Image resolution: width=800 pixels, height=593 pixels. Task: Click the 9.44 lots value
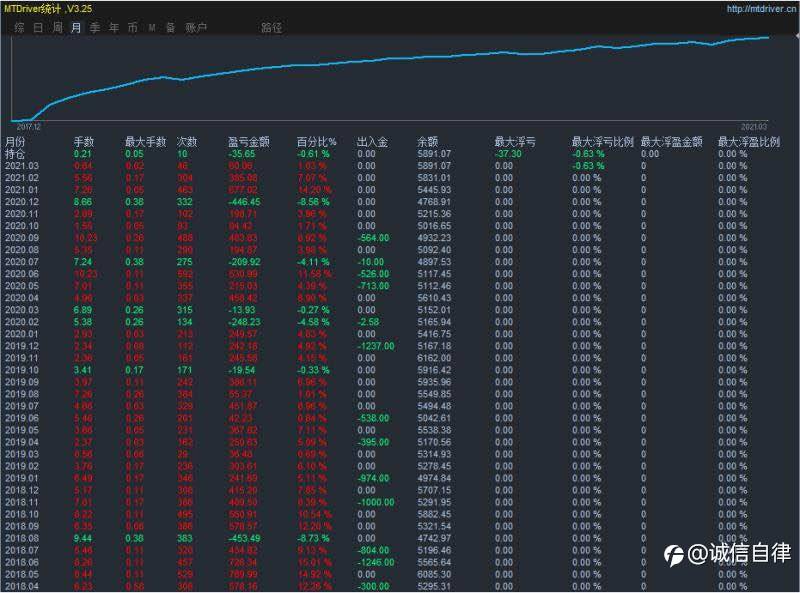point(83,538)
